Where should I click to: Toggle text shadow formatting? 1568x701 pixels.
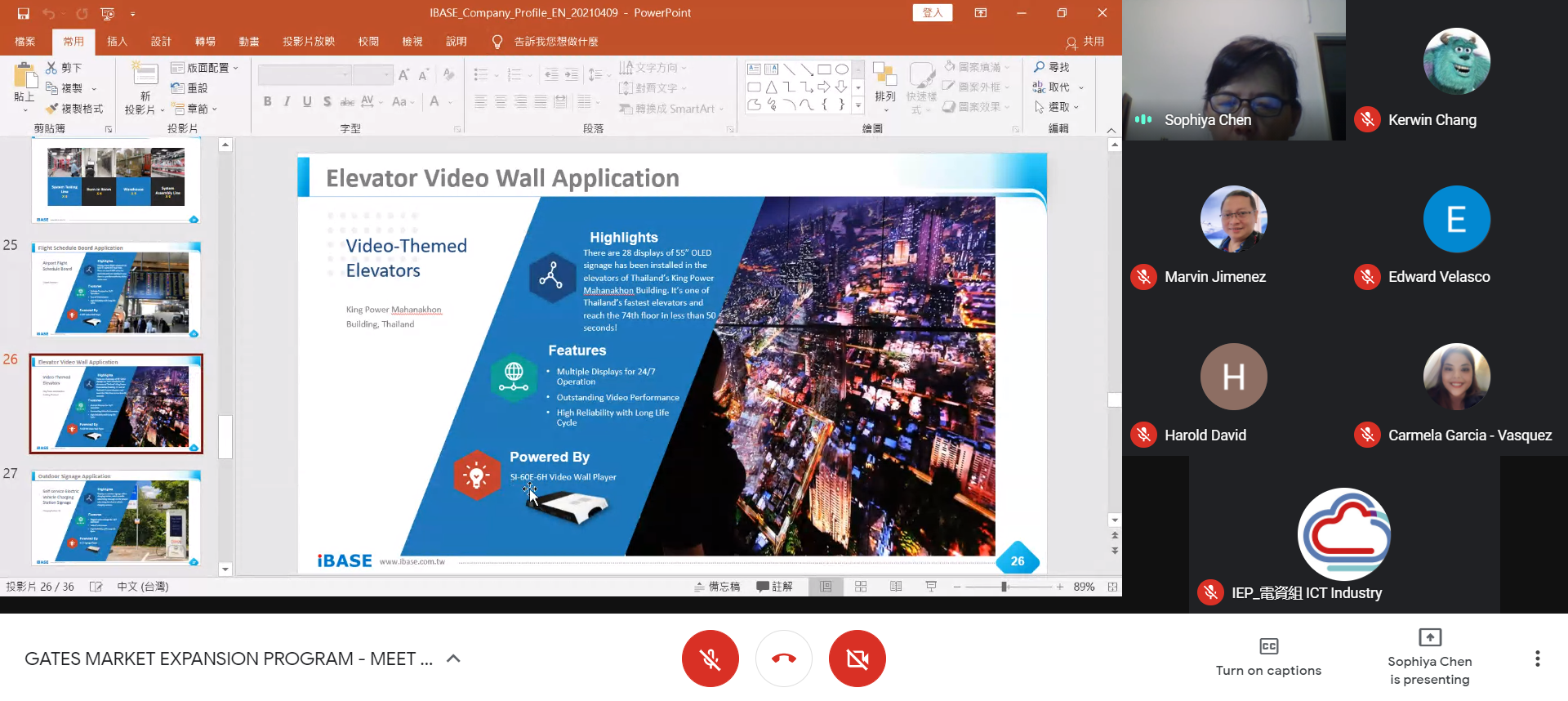click(327, 101)
